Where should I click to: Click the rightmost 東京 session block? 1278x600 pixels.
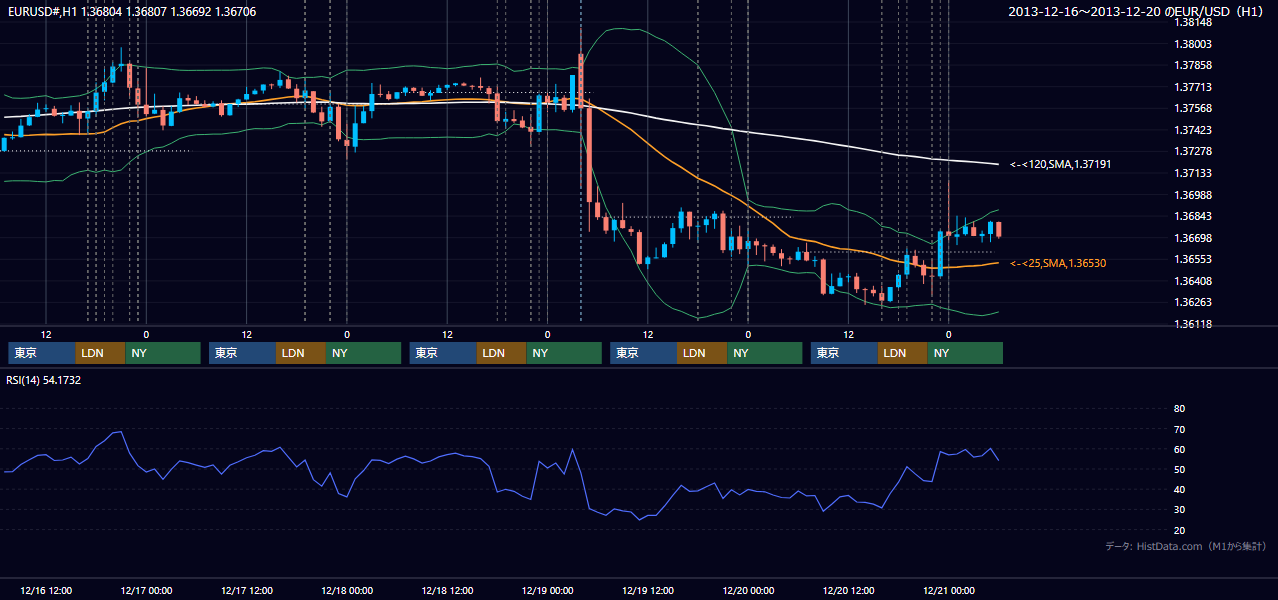844,353
